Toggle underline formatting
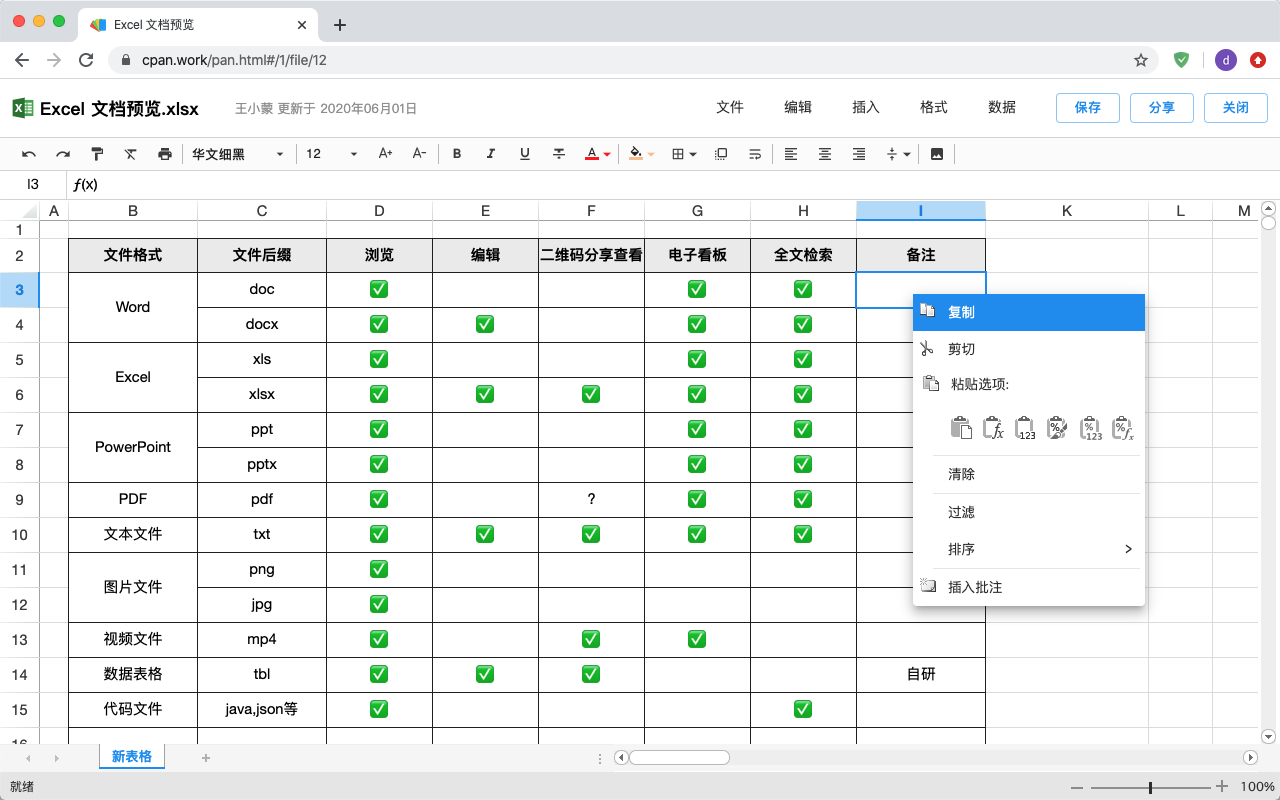The image size is (1280, 800). coord(525,154)
